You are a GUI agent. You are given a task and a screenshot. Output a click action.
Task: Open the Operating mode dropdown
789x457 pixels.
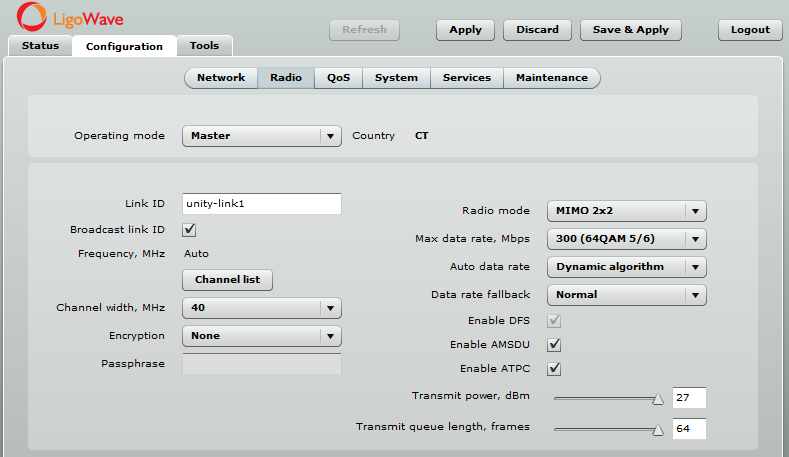tap(262, 136)
